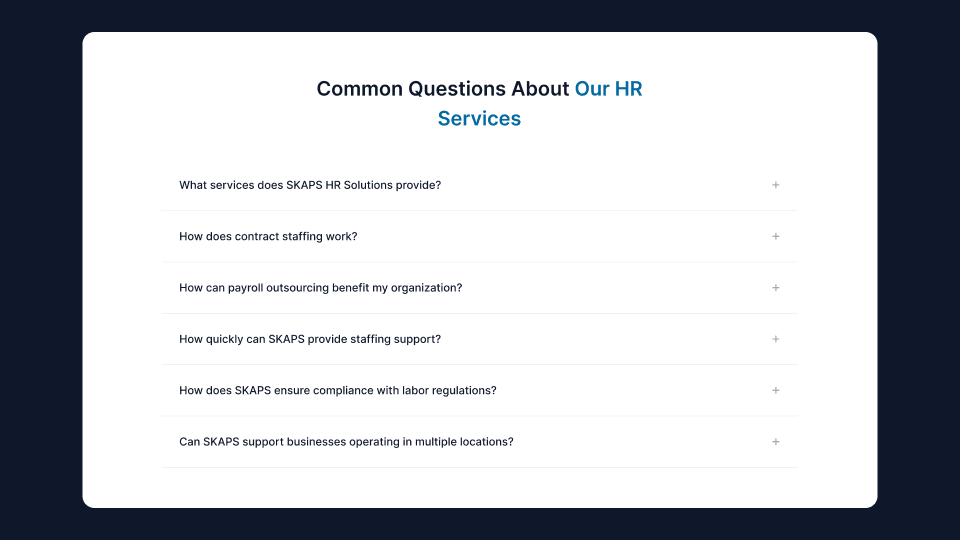Click the empty white card area below the FAQ list

click(x=479, y=488)
